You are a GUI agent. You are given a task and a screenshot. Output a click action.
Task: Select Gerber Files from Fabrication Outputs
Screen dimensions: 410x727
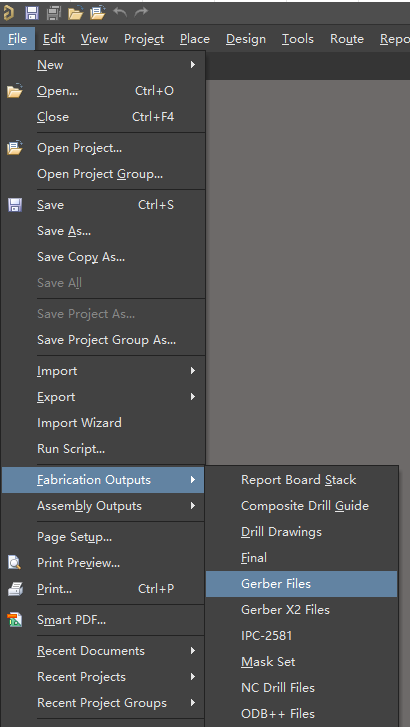pyautogui.click(x=301, y=584)
